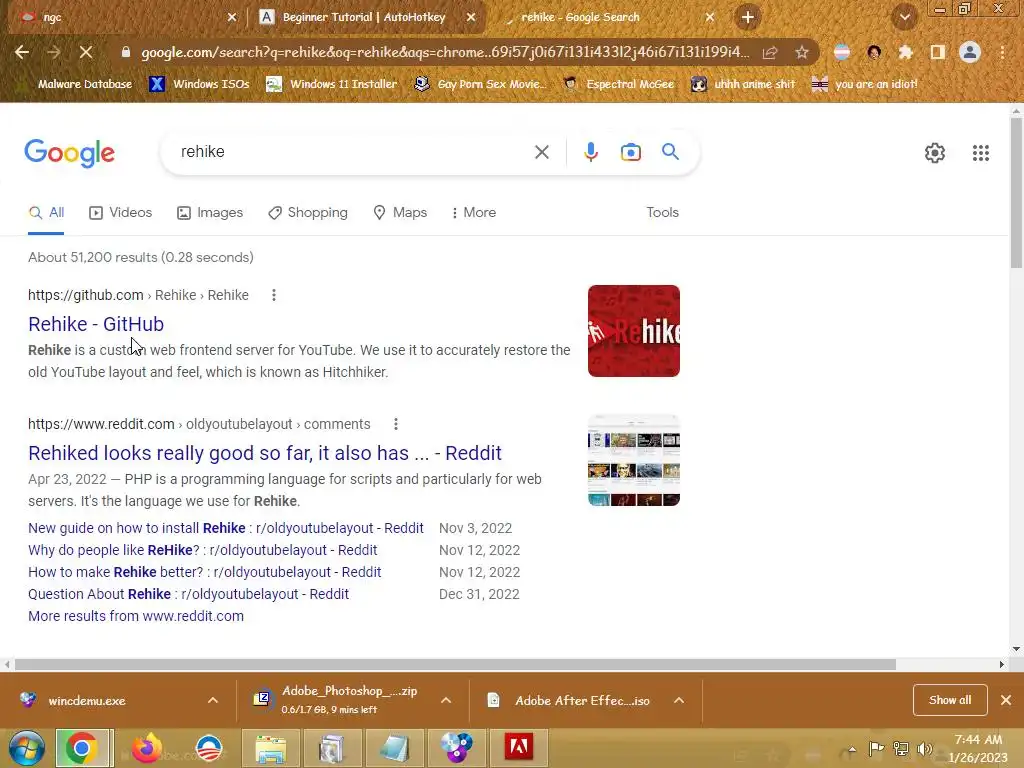Open Question About Rehike link
This screenshot has width=1024, height=768.
[188, 594]
